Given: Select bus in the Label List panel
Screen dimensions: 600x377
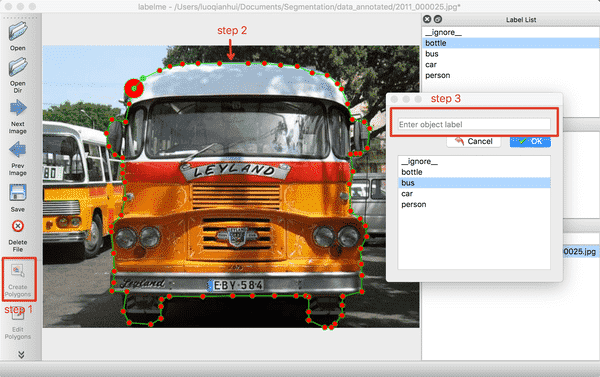Looking at the screenshot, I should coord(511,54).
